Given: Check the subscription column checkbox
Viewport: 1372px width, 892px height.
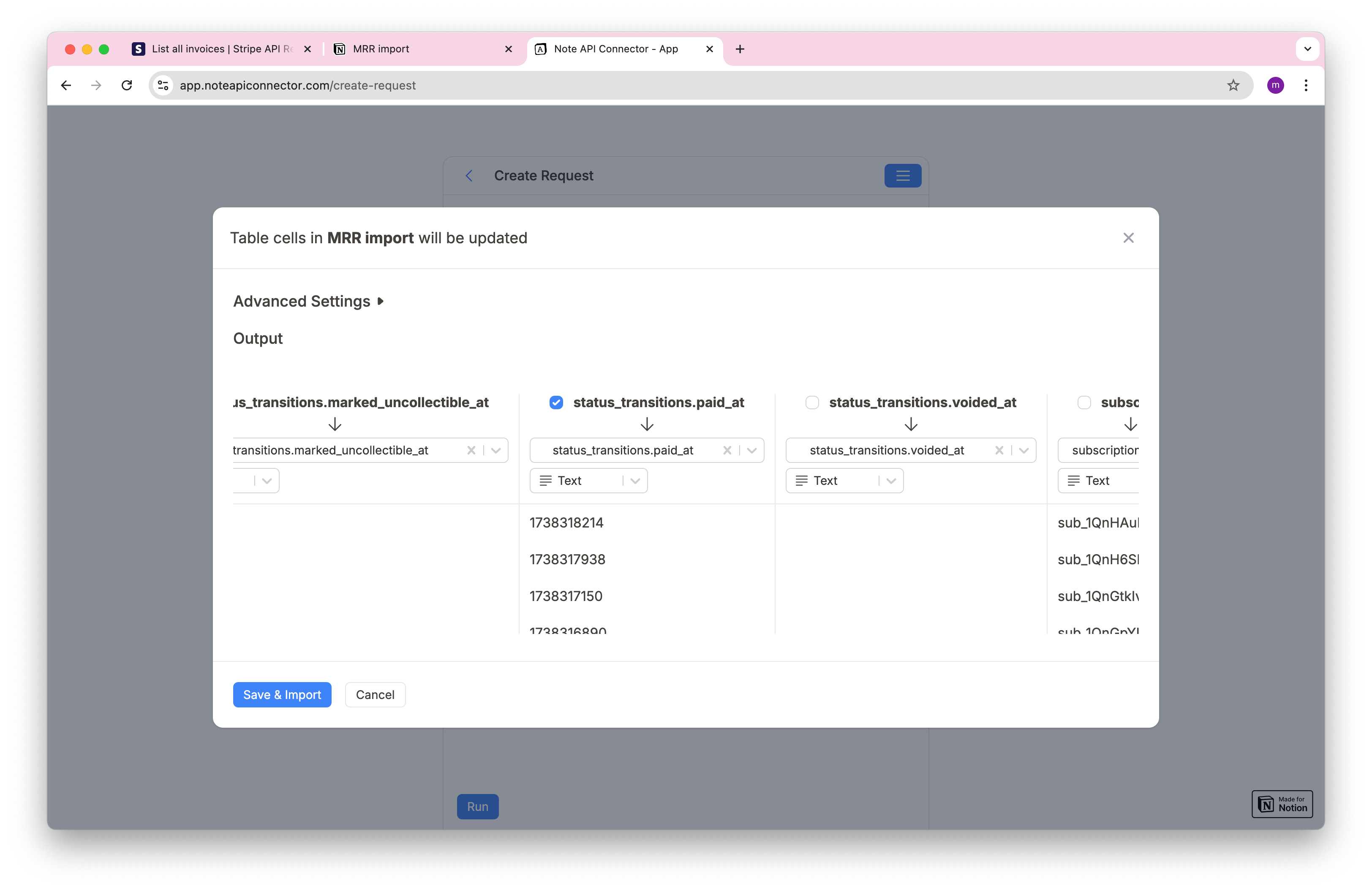Looking at the screenshot, I should 1084,402.
